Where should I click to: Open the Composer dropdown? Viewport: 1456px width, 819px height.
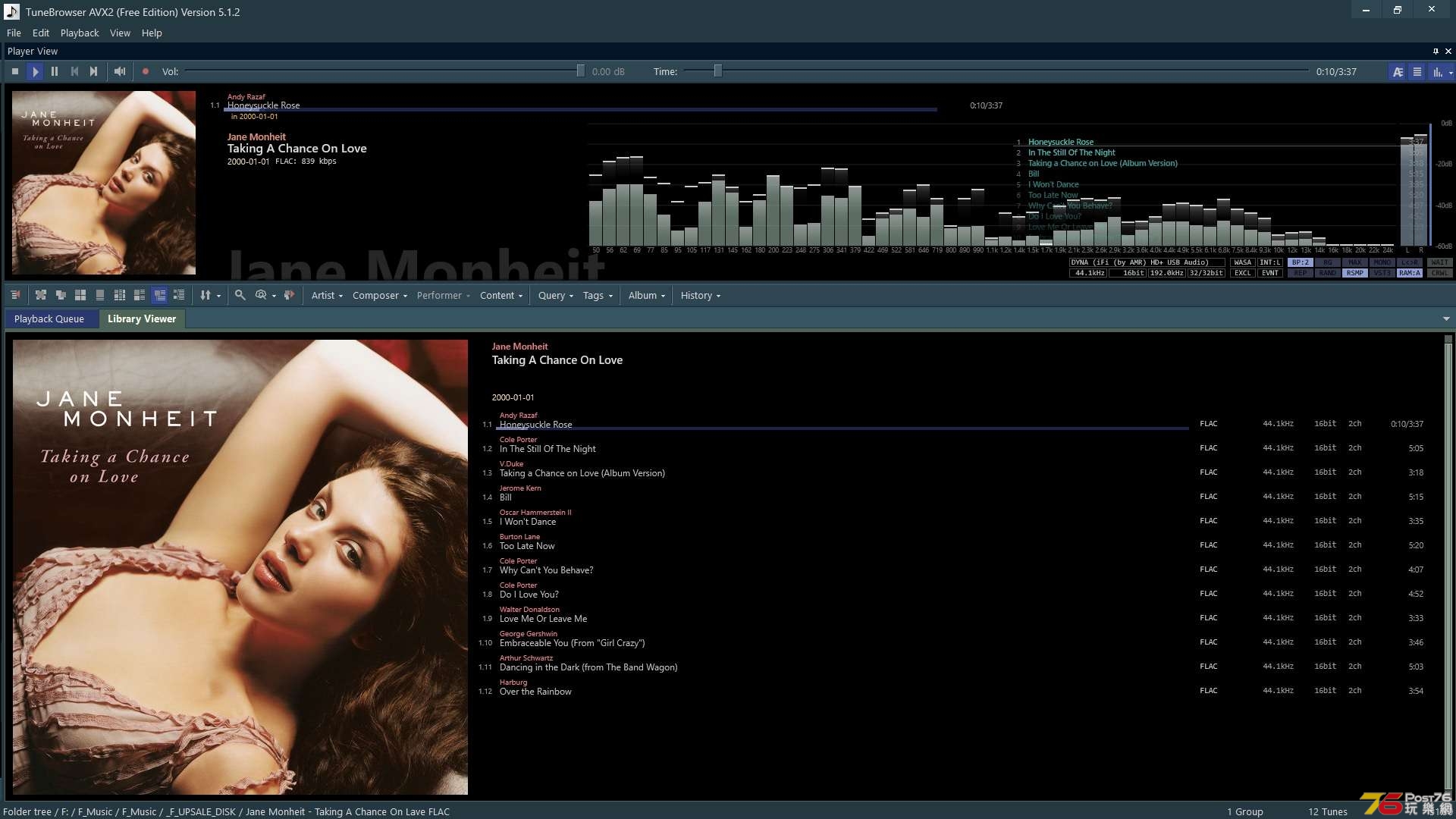click(x=380, y=296)
